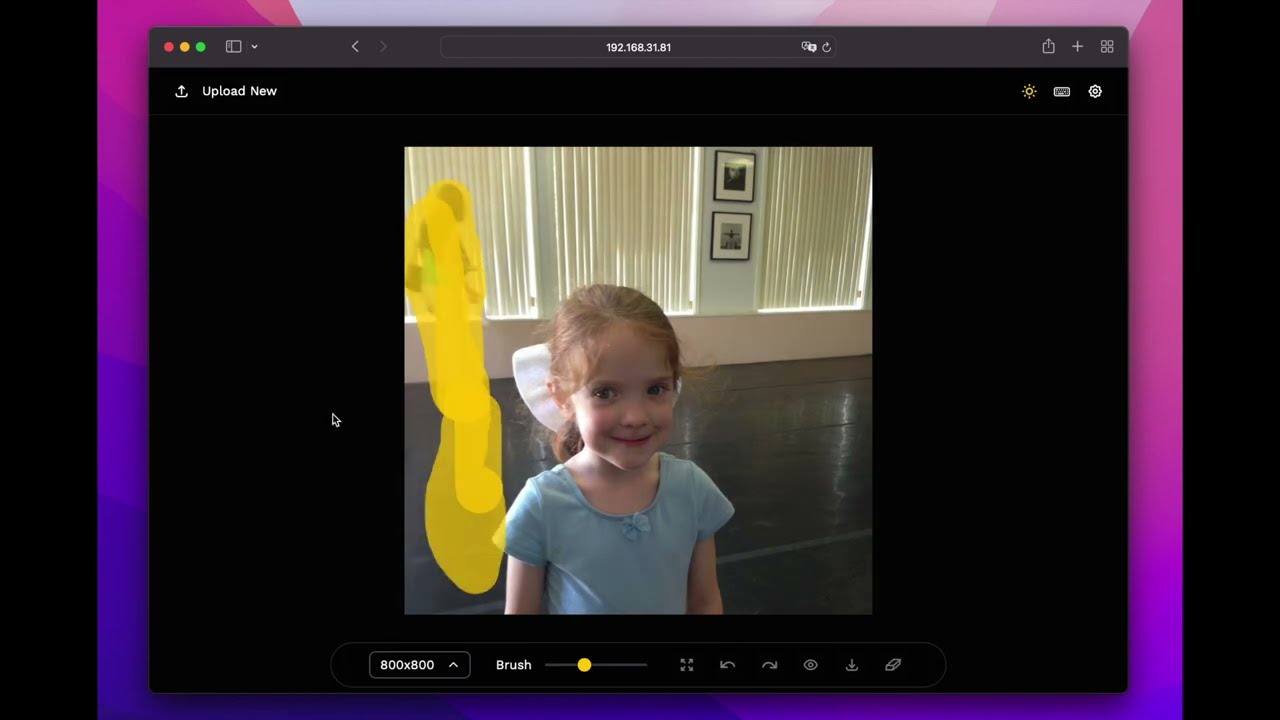Click the image canvas of the girl
This screenshot has height=720, width=1280.
(x=638, y=381)
